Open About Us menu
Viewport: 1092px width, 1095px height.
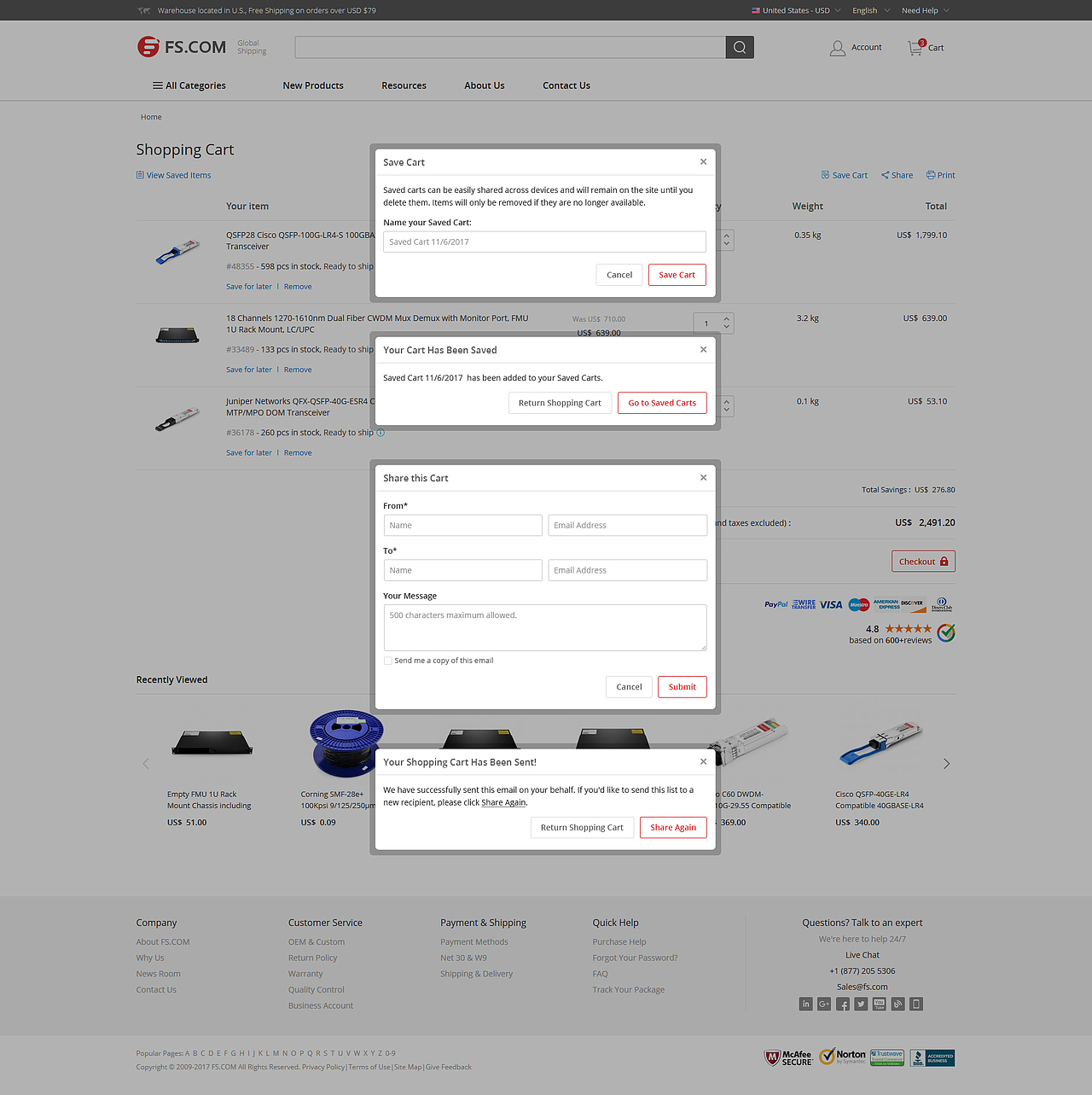click(x=485, y=85)
